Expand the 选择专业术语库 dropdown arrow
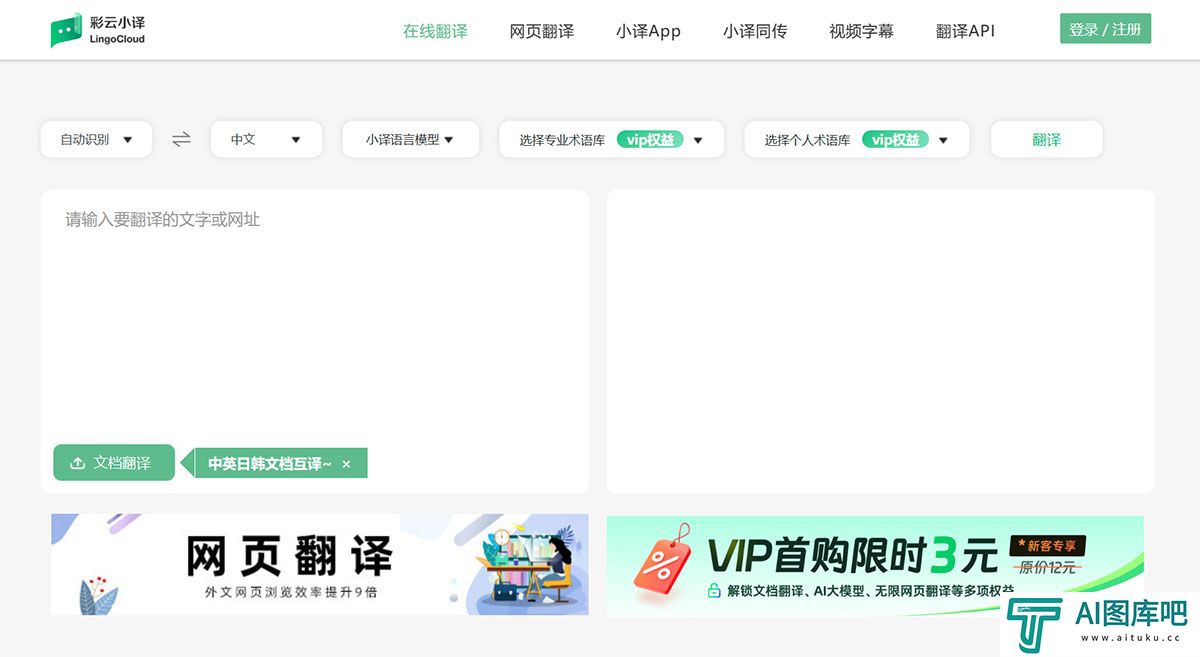This screenshot has width=1200, height=657. click(698, 141)
